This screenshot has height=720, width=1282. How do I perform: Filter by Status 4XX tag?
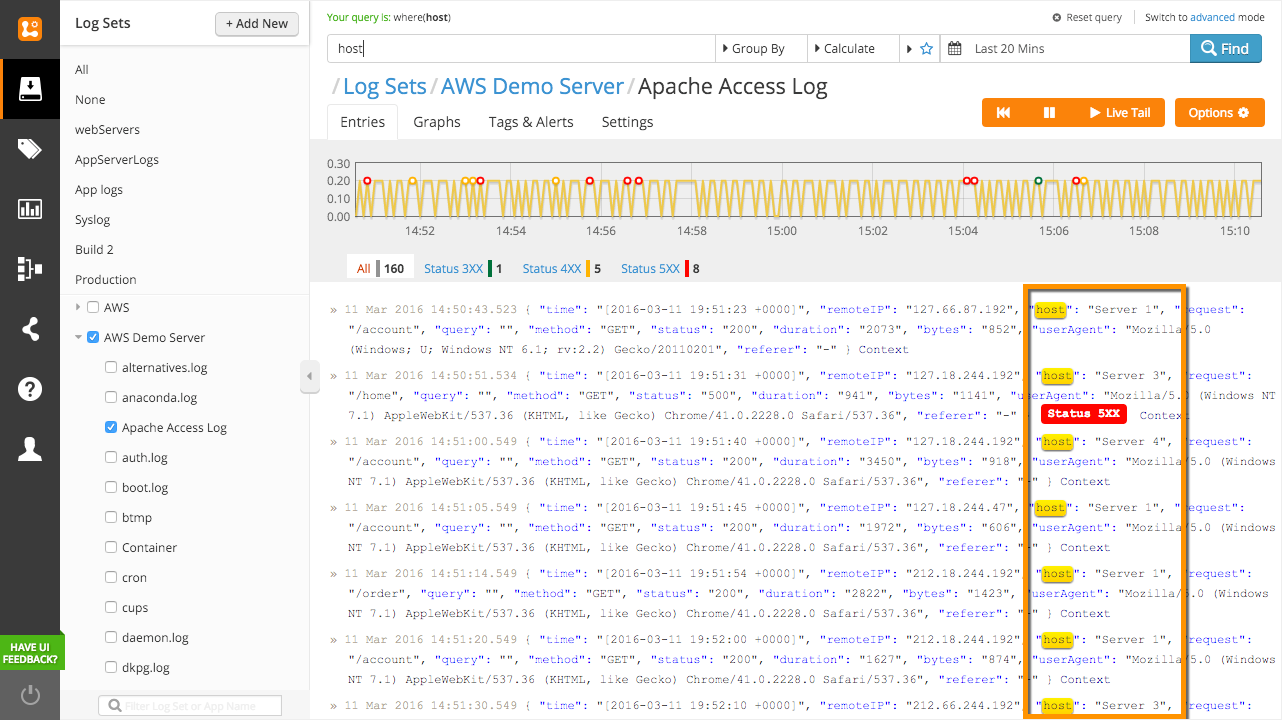tap(562, 268)
